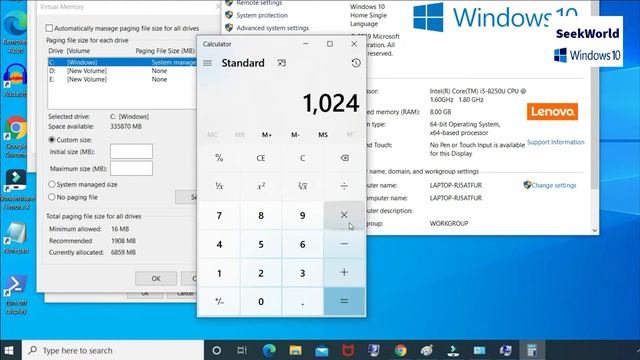Click the square root key
The width and height of the screenshot is (640, 360).
click(x=302, y=186)
